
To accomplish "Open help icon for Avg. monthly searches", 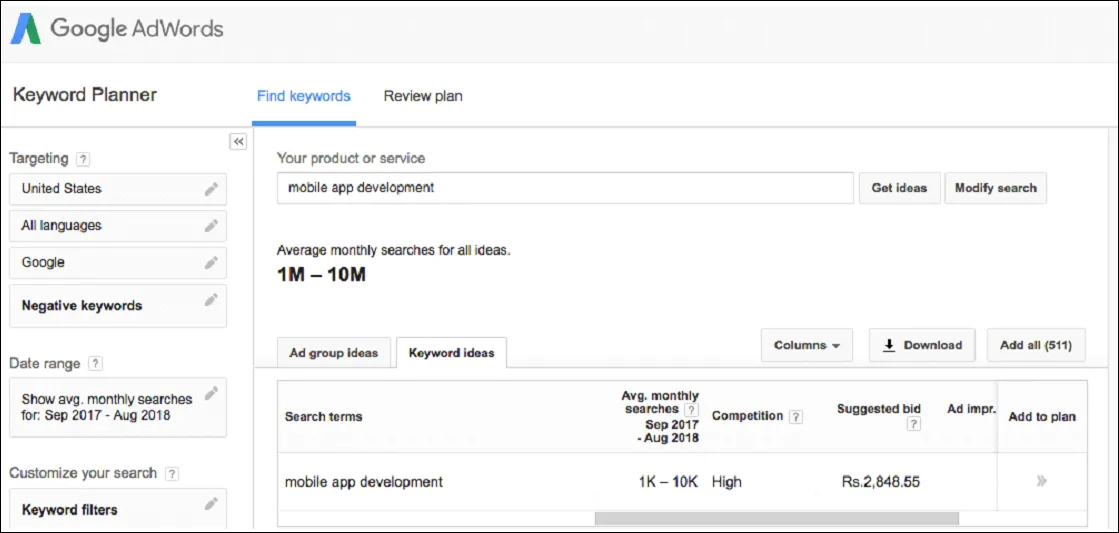I will pyautogui.click(x=691, y=410).
